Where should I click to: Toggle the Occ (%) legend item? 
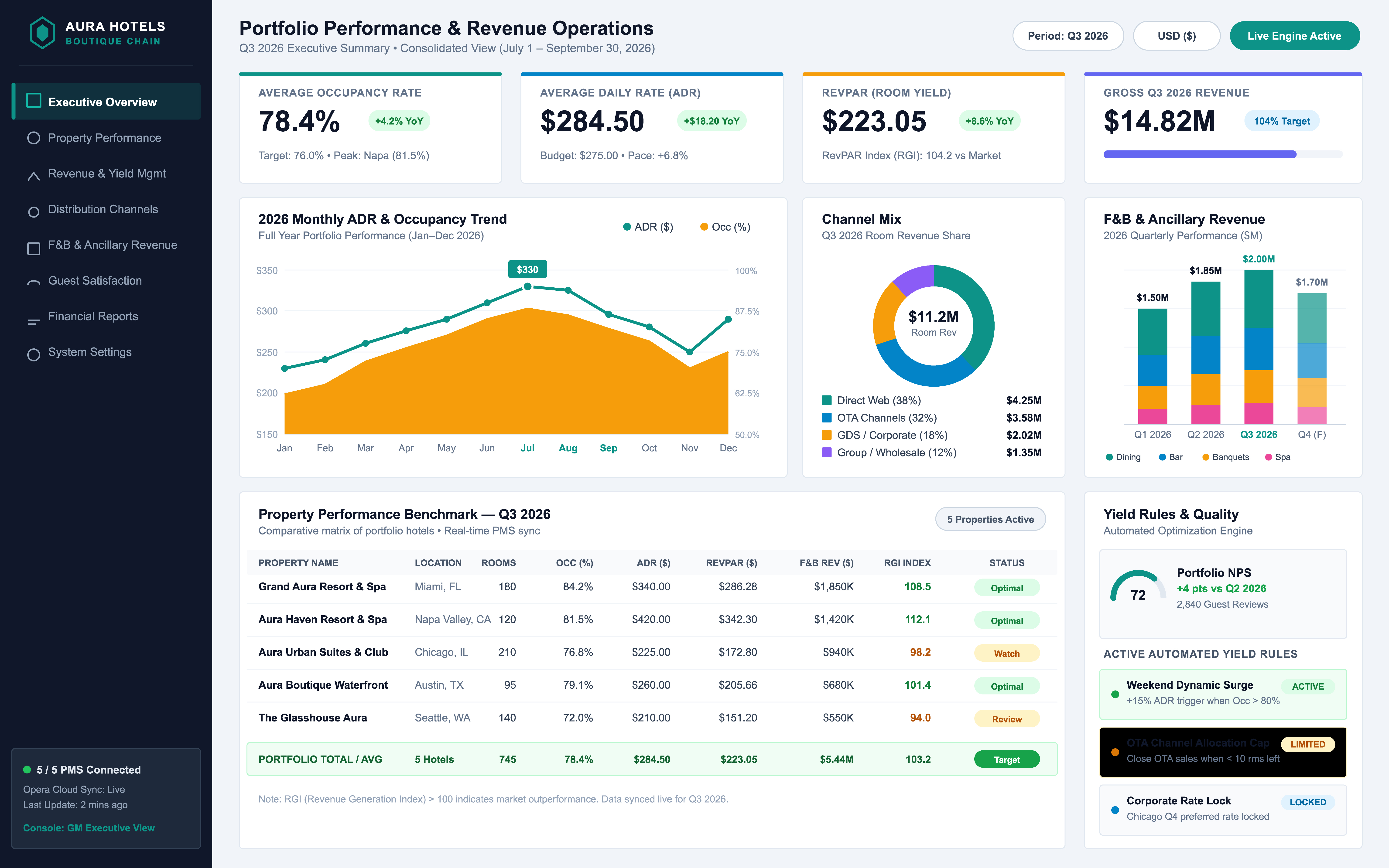(x=725, y=227)
